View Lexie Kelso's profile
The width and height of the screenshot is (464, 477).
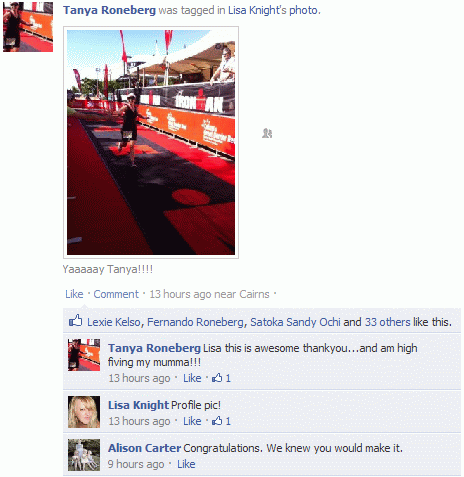114,322
